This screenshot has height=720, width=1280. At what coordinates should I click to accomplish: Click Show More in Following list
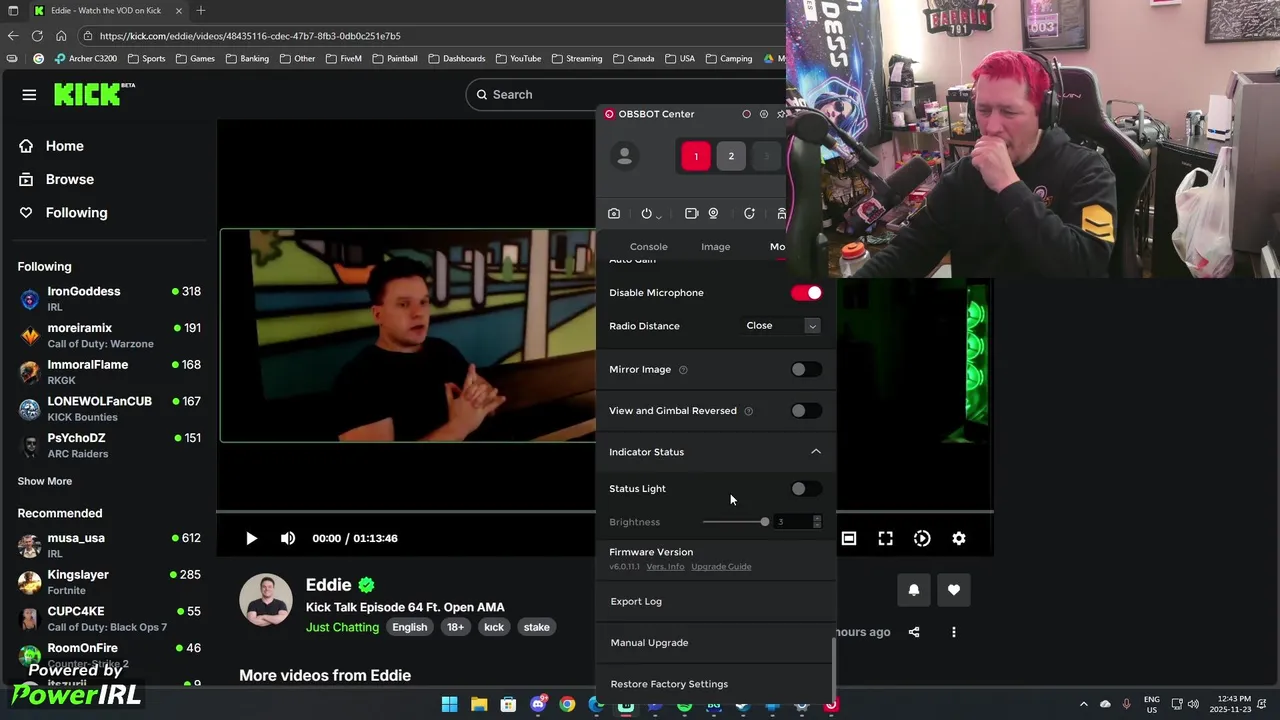45,481
